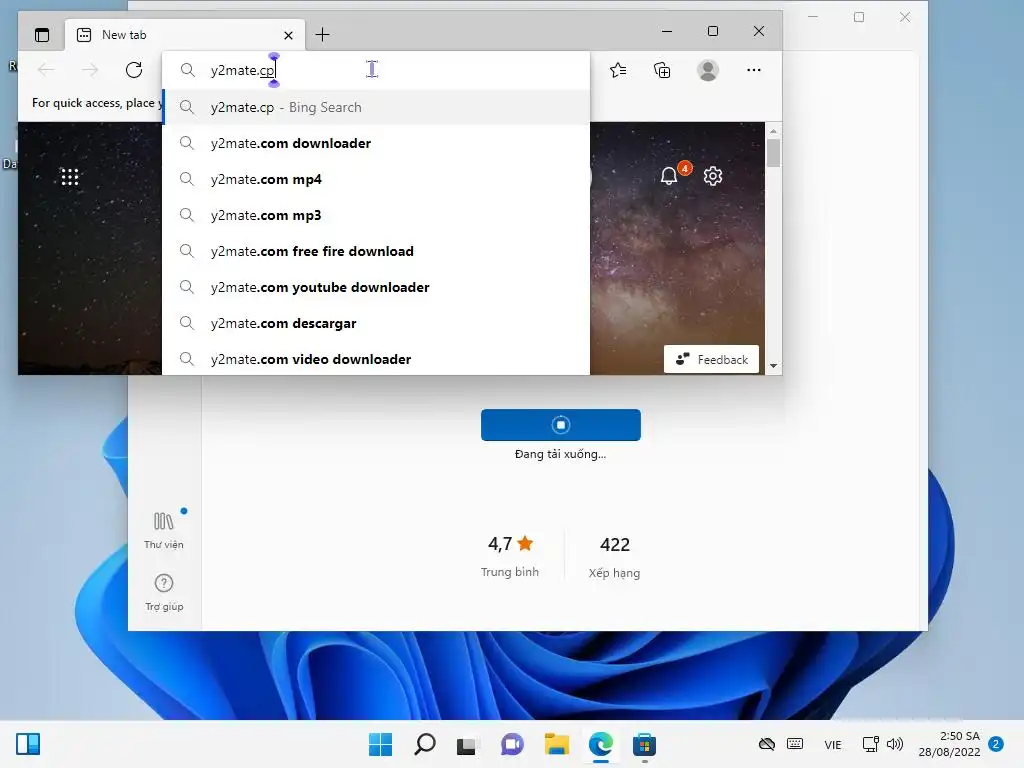
Task: Close the Microsoft Store window
Action: (x=904, y=17)
